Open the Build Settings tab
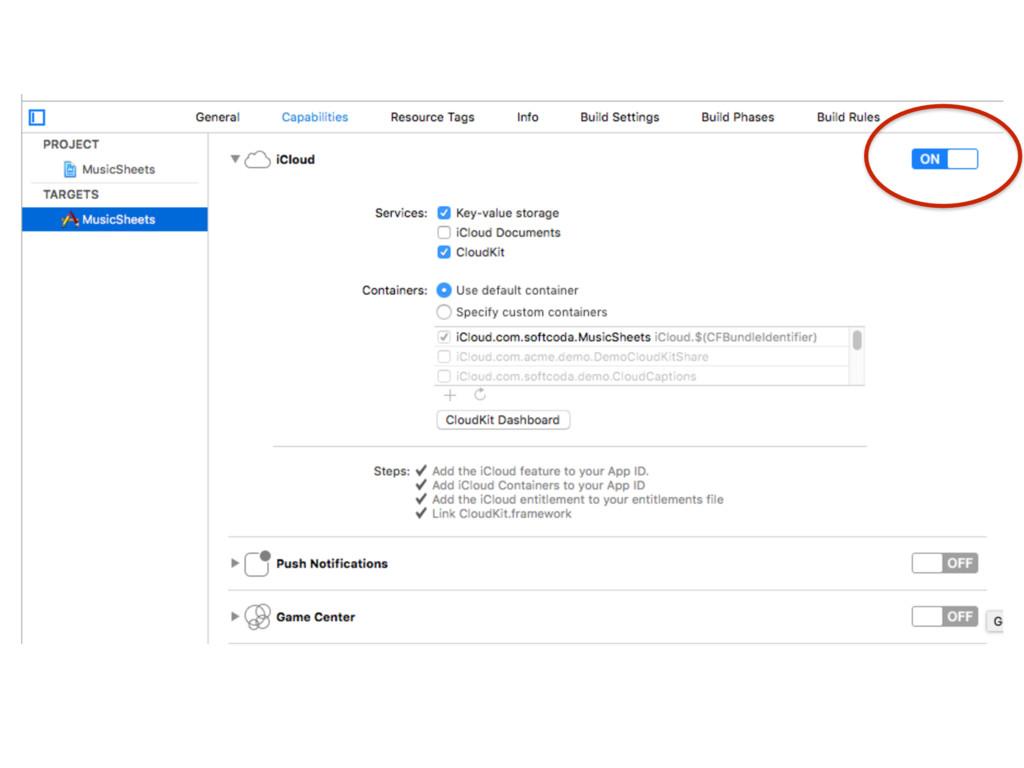 coord(620,118)
